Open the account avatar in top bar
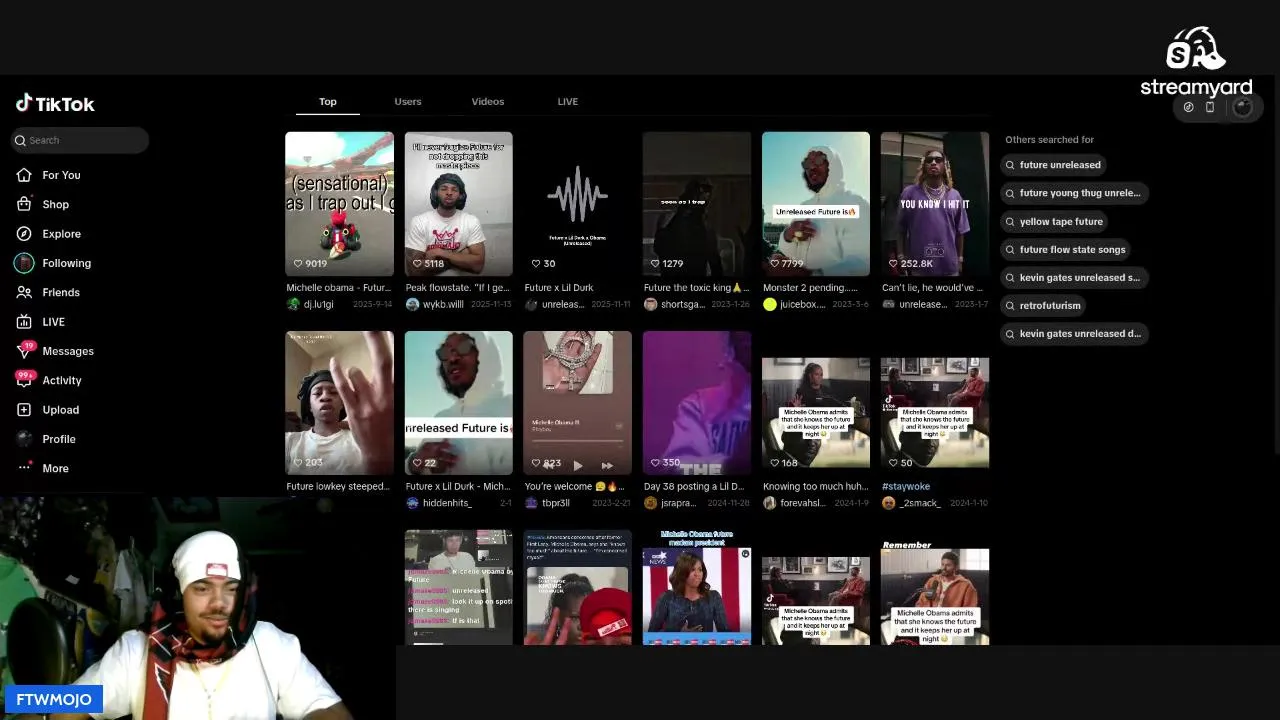1280x720 pixels. pos(1242,107)
